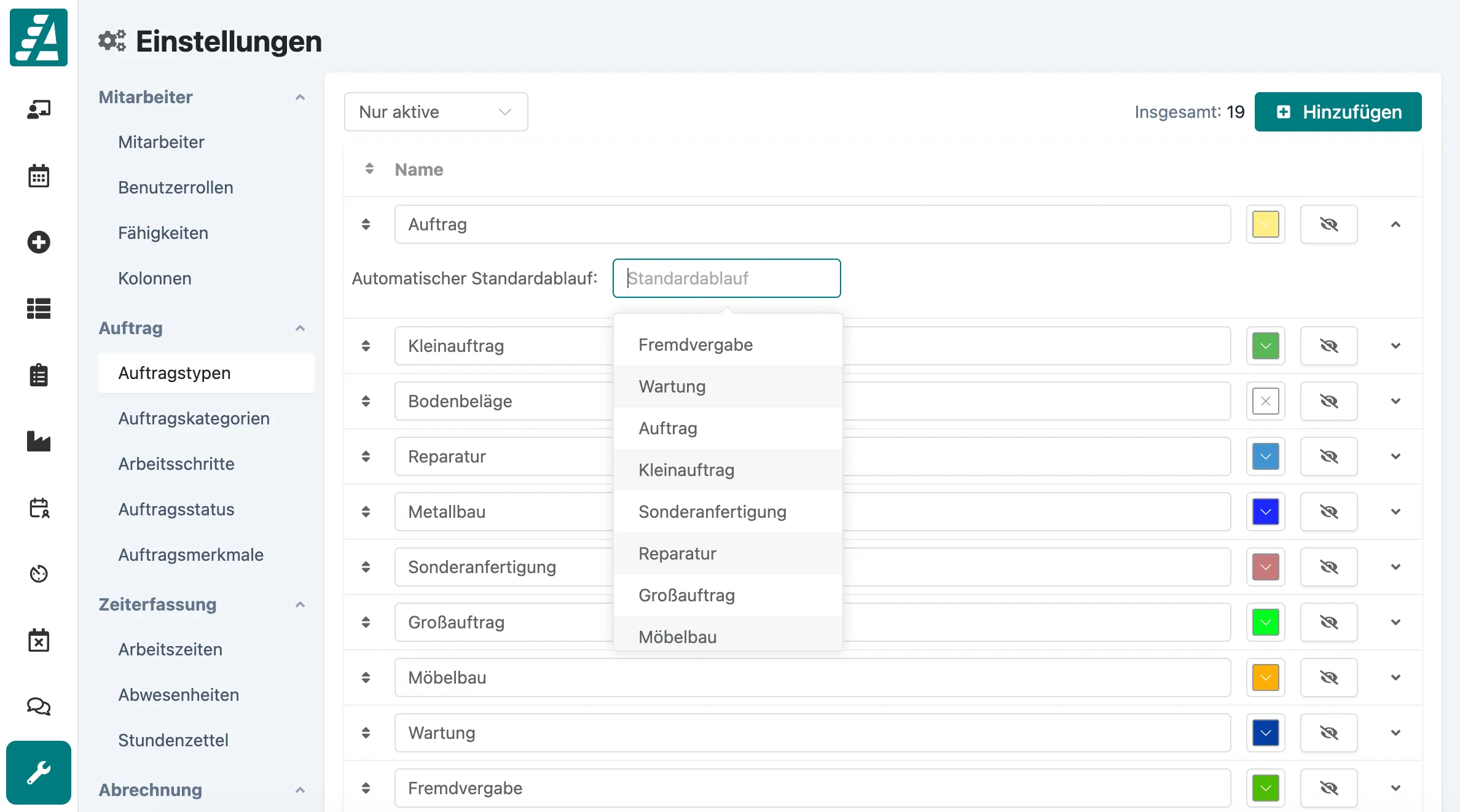Viewport: 1460px width, 812px height.
Task: Choose Wartung in the Standardablauf list
Action: [x=672, y=386]
